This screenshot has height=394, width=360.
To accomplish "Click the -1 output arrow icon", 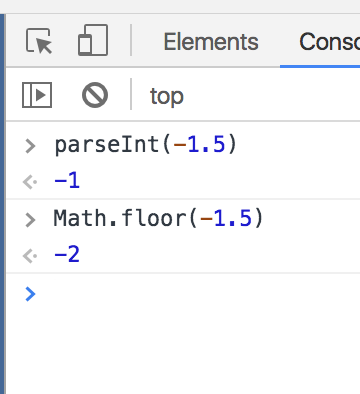I will [x=30, y=182].
